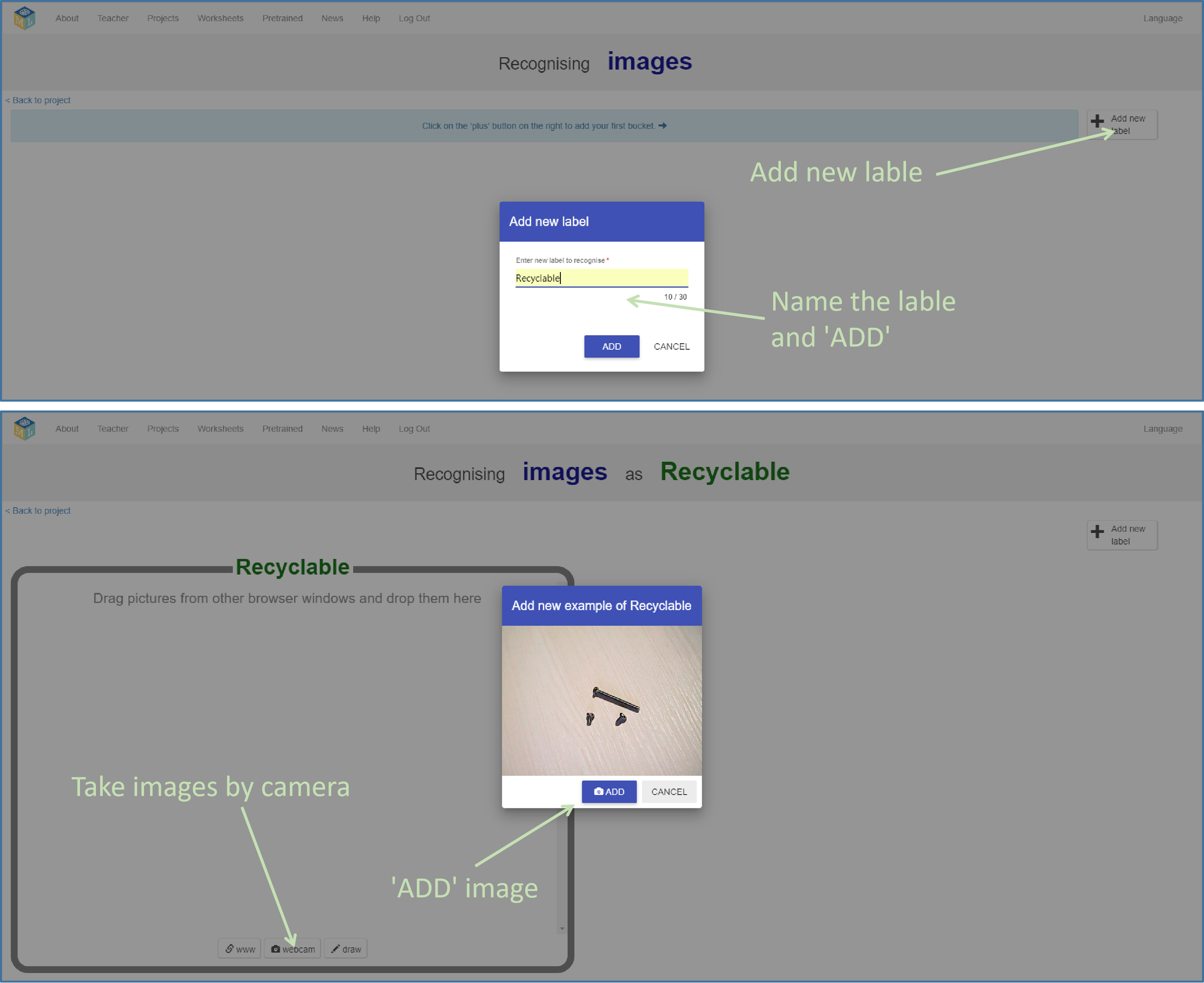Screen dimensions: 1204x983
Task: Open the Language menu in lower navbar
Action: (1162, 429)
